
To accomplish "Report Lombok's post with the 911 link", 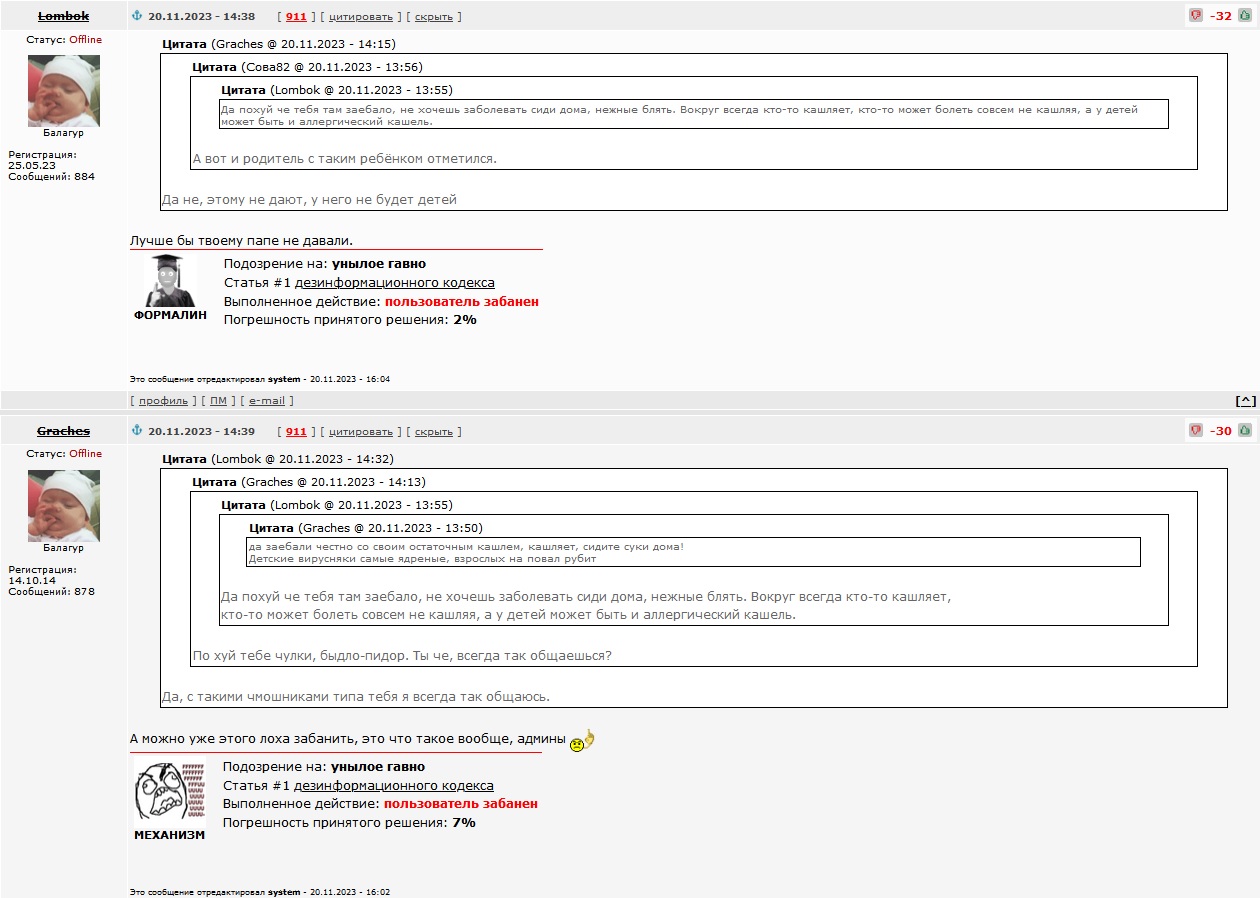I will [x=296, y=17].
